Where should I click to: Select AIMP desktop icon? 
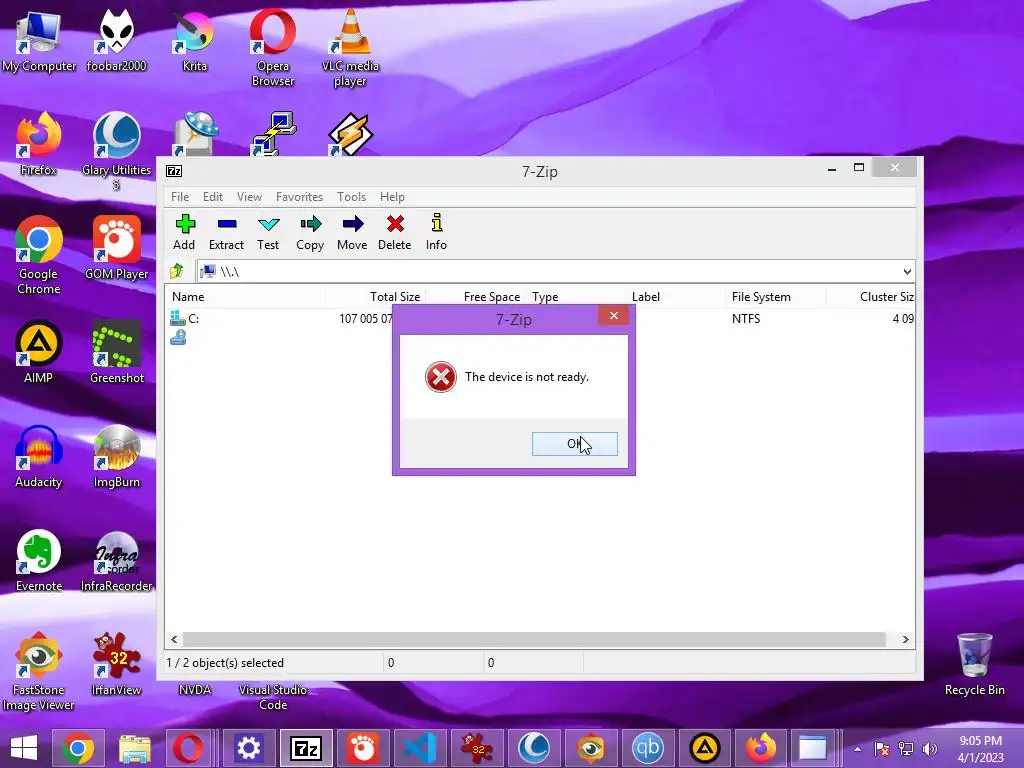click(39, 352)
